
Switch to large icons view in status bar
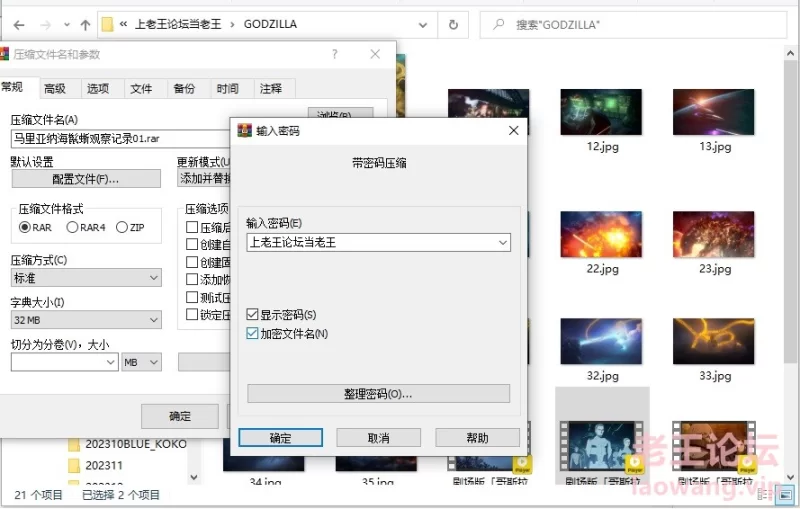pos(786,494)
